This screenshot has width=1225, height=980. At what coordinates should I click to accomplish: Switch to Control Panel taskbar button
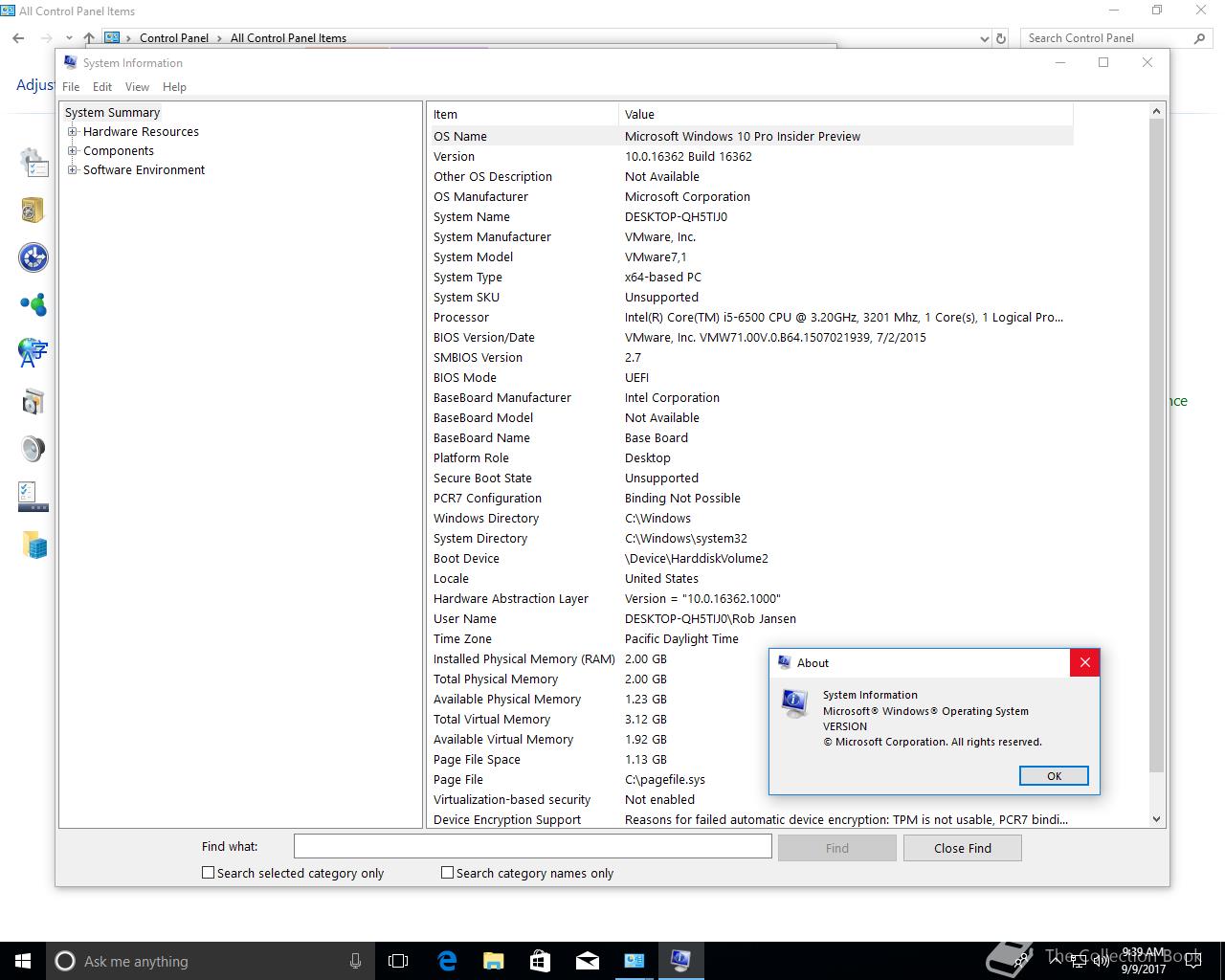[x=634, y=961]
